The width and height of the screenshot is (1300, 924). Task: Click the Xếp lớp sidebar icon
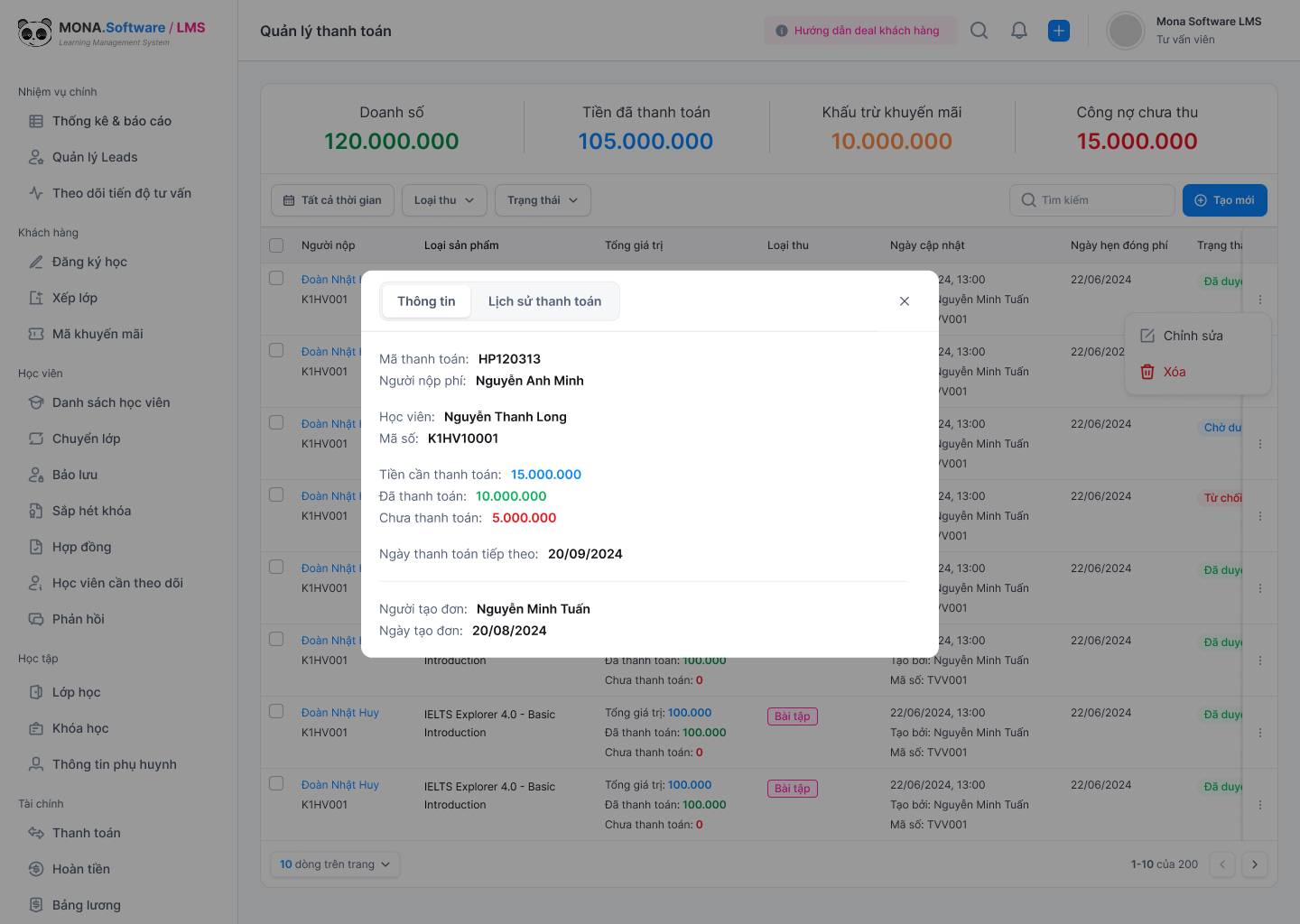coord(36,298)
